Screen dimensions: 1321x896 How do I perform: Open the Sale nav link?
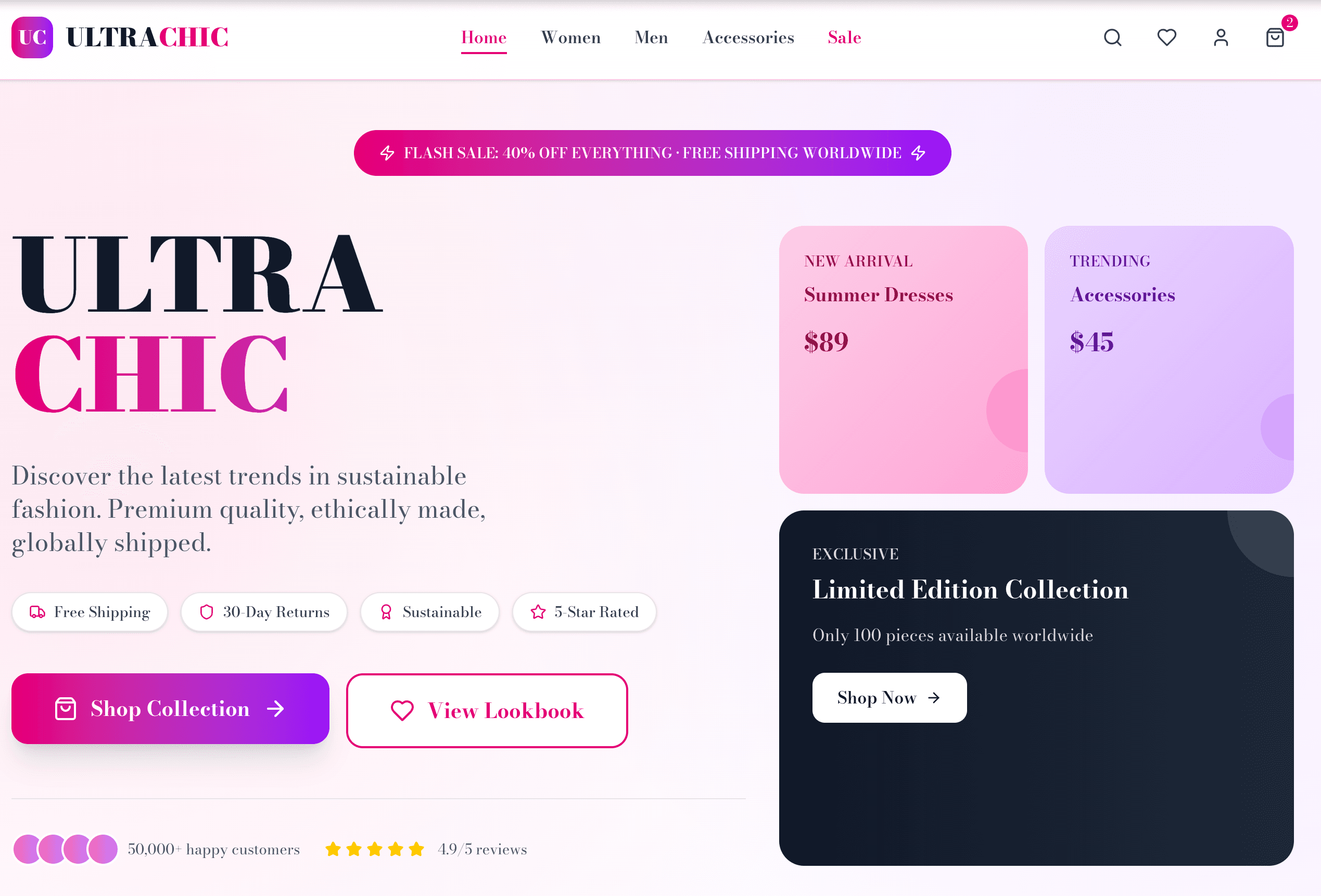tap(844, 37)
